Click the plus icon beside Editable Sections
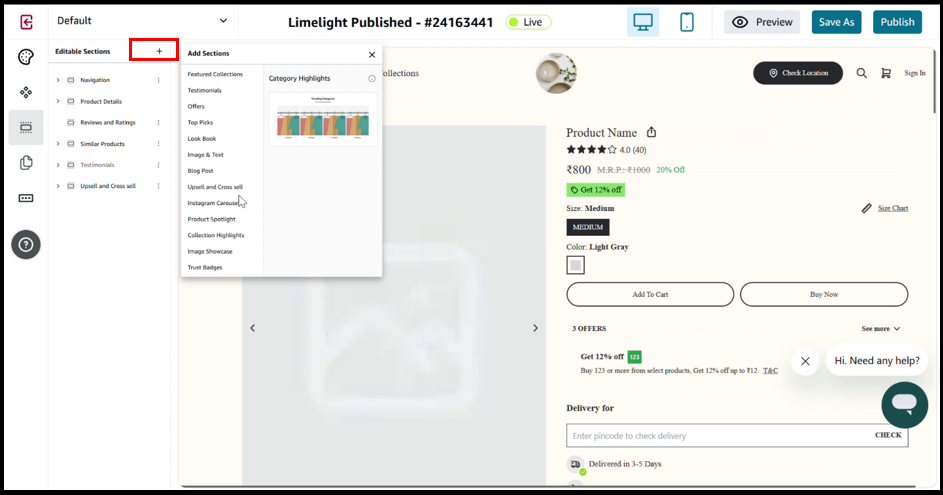Image resolution: width=943 pixels, height=495 pixels. tap(158, 51)
